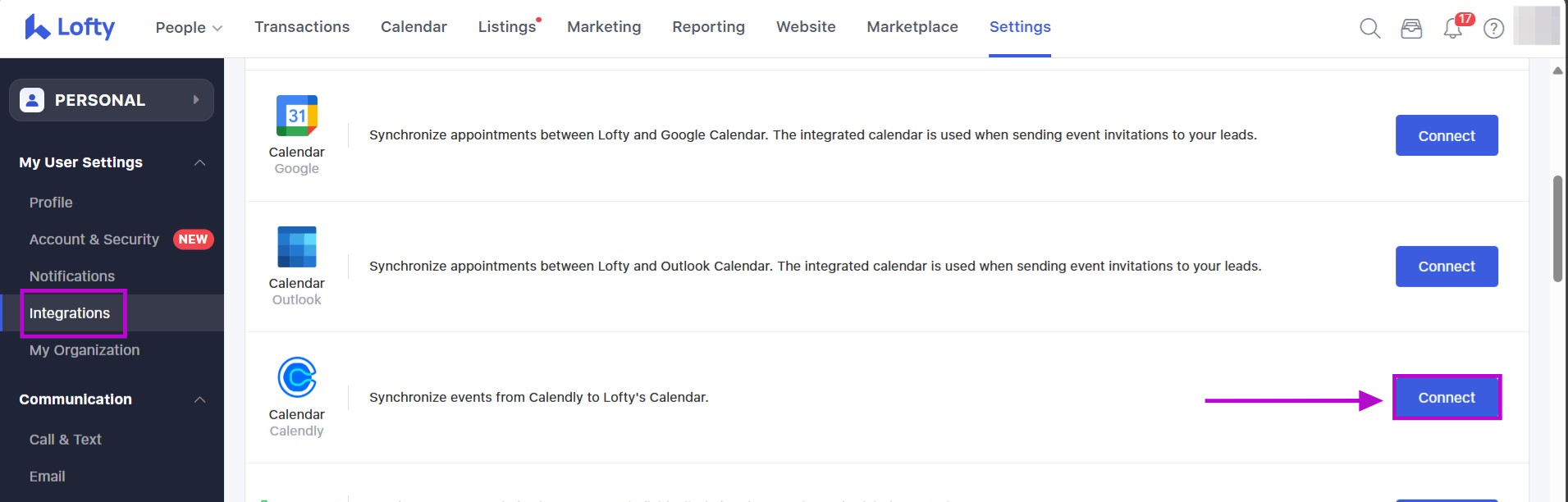This screenshot has height=502, width=1568.
Task: Click the Lofty logo
Action: point(70,27)
